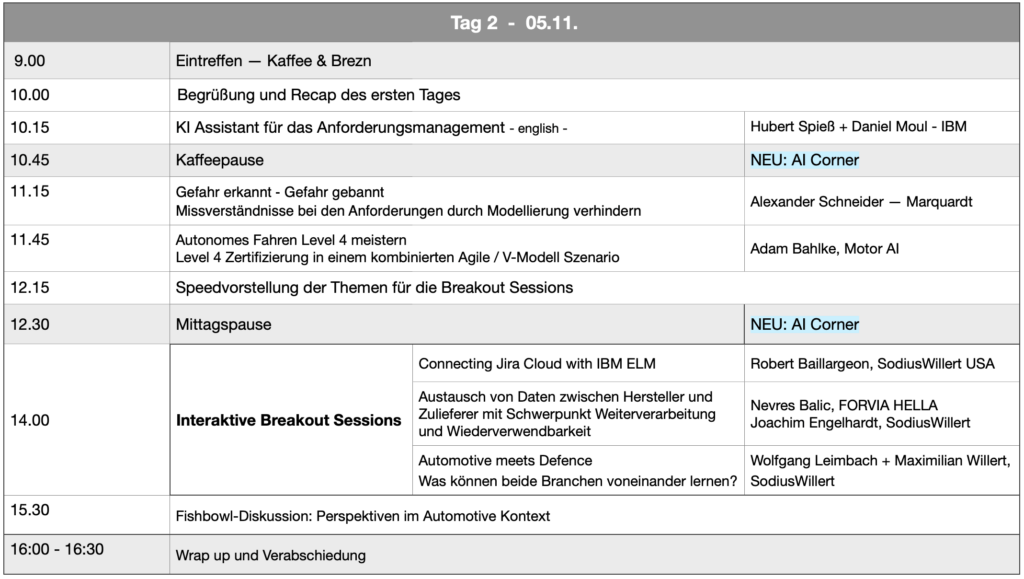Image resolution: width=1024 pixels, height=579 pixels.
Task: Click 'Fishbowl-Diskussion: Perspektiven im Automotive Kontext'
Action: pyautogui.click(x=362, y=516)
